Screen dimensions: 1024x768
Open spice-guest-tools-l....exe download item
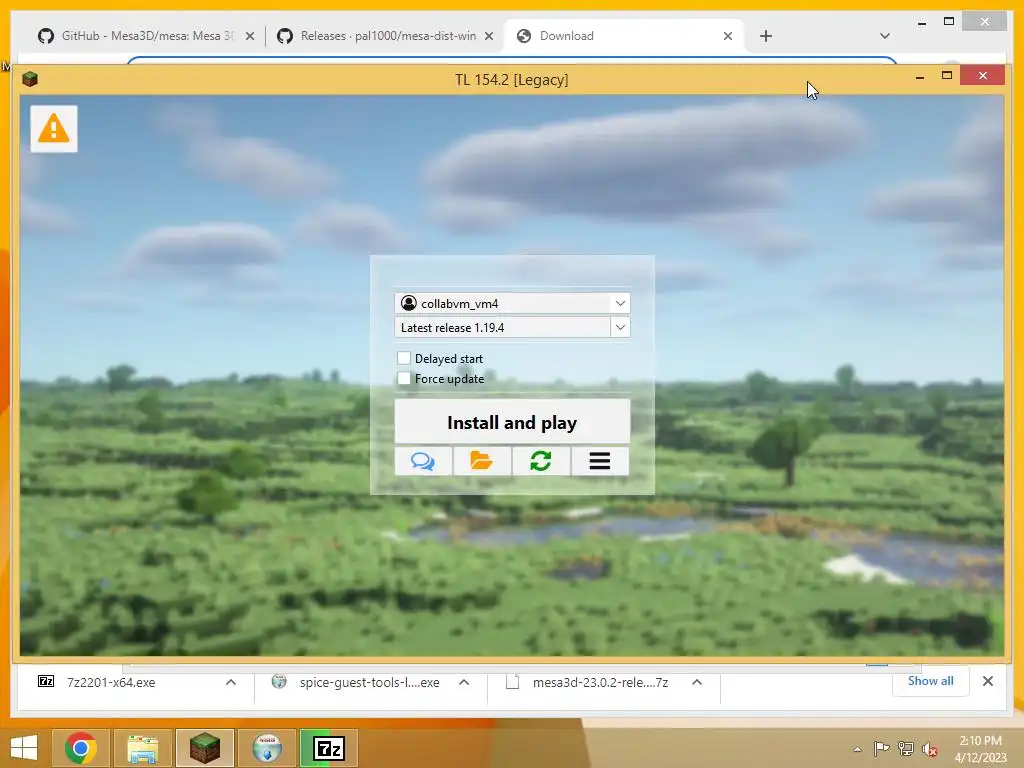370,682
